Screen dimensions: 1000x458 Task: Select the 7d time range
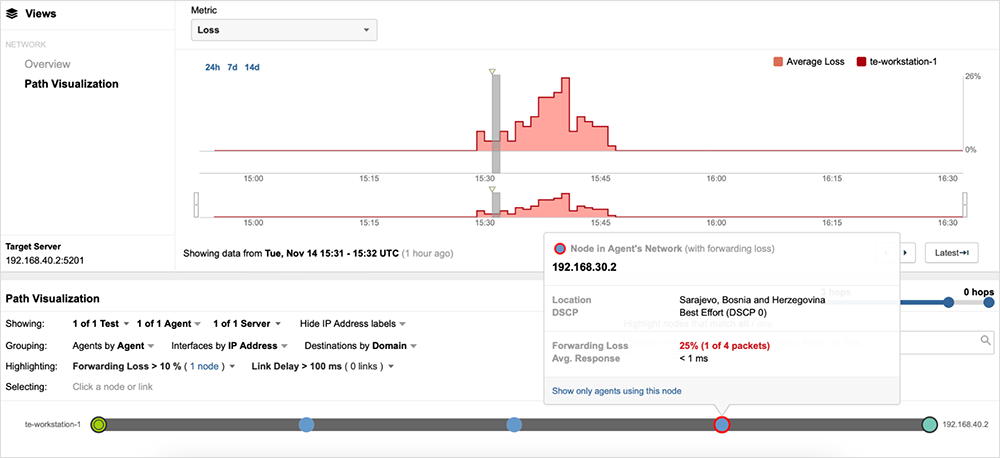point(232,67)
